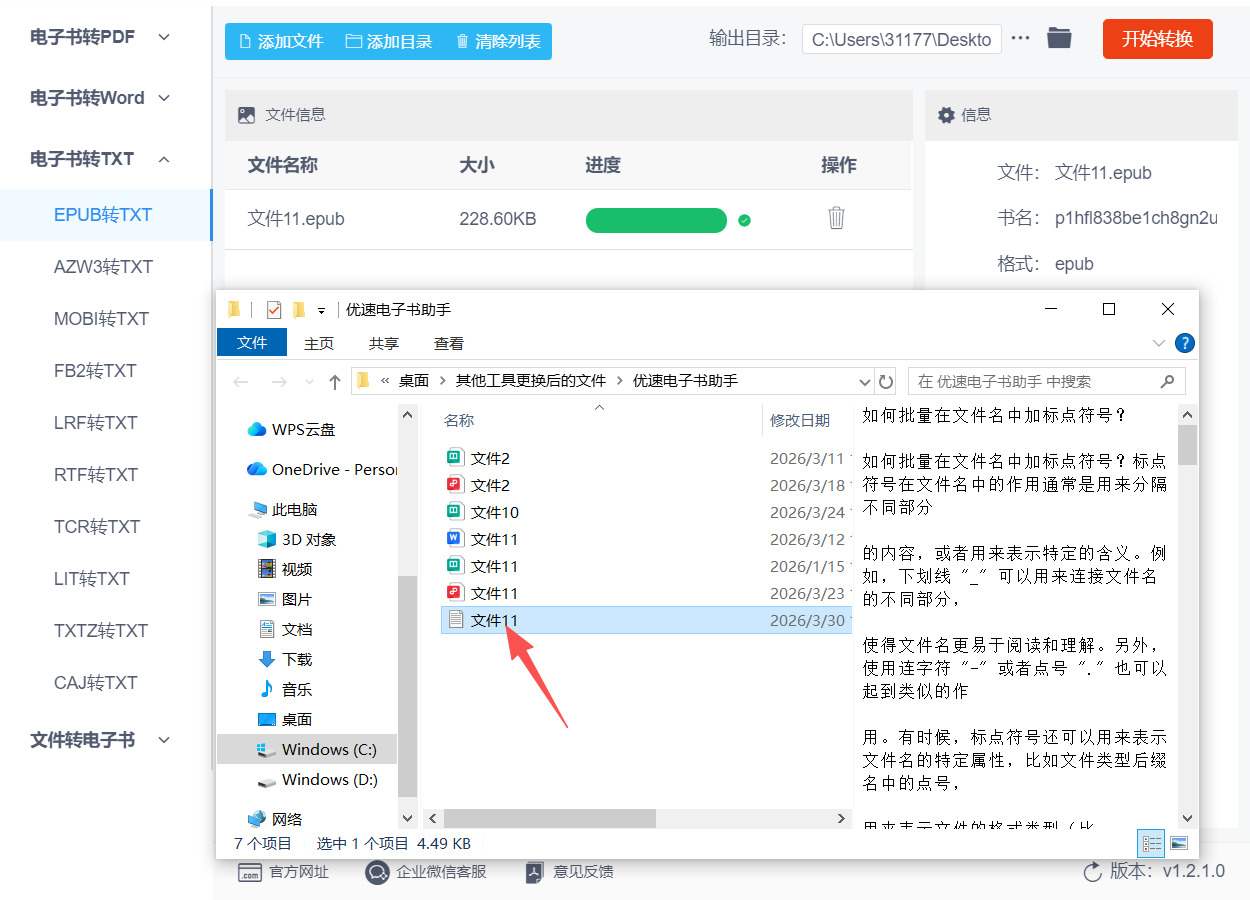Select the 文件10 file row
1250x900 pixels.
(646, 512)
